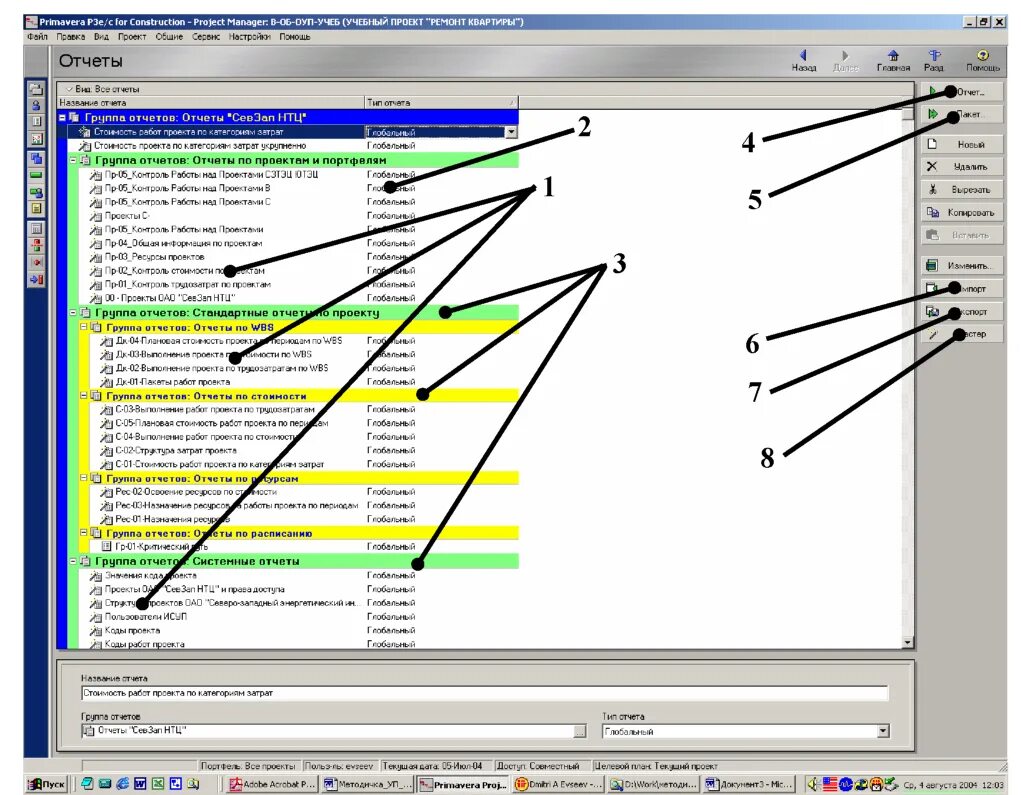Collapse the Отчеты по расписанию group

(x=84, y=533)
